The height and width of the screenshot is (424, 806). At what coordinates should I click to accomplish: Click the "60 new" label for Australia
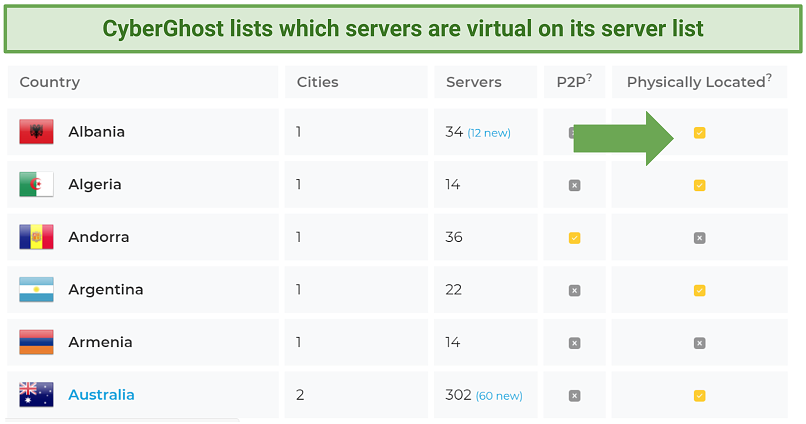(499, 396)
